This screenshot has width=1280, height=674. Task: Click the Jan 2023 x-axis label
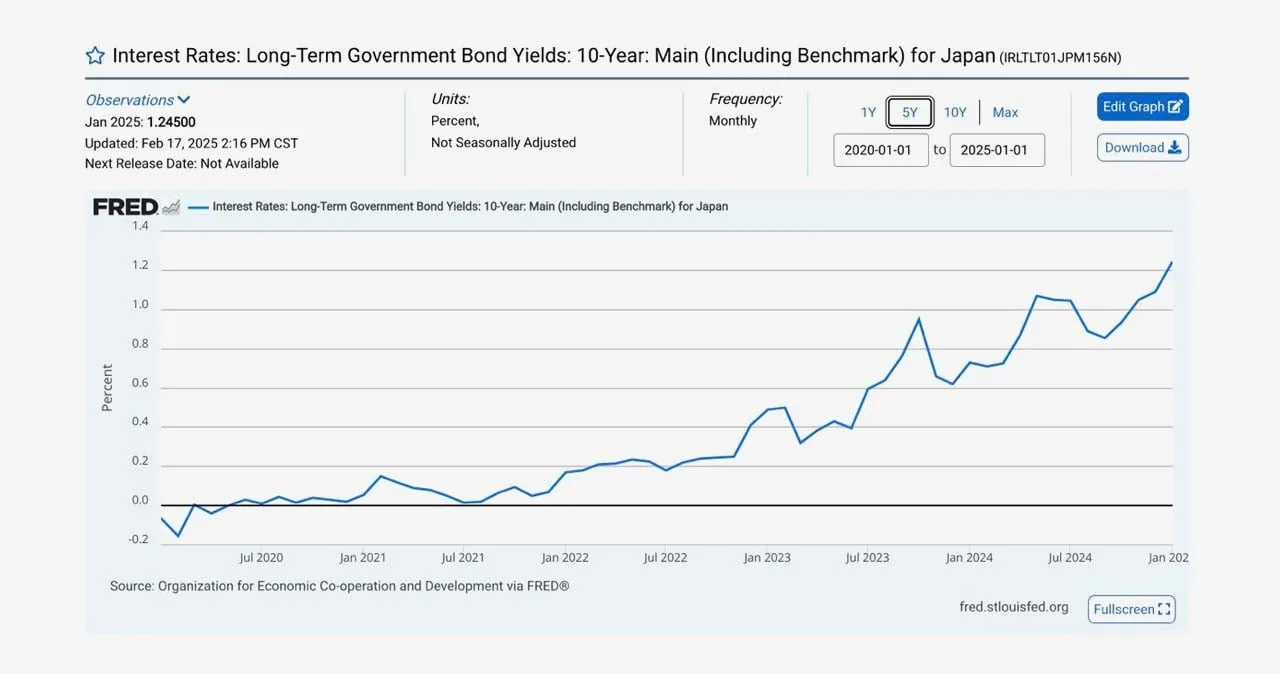point(767,558)
